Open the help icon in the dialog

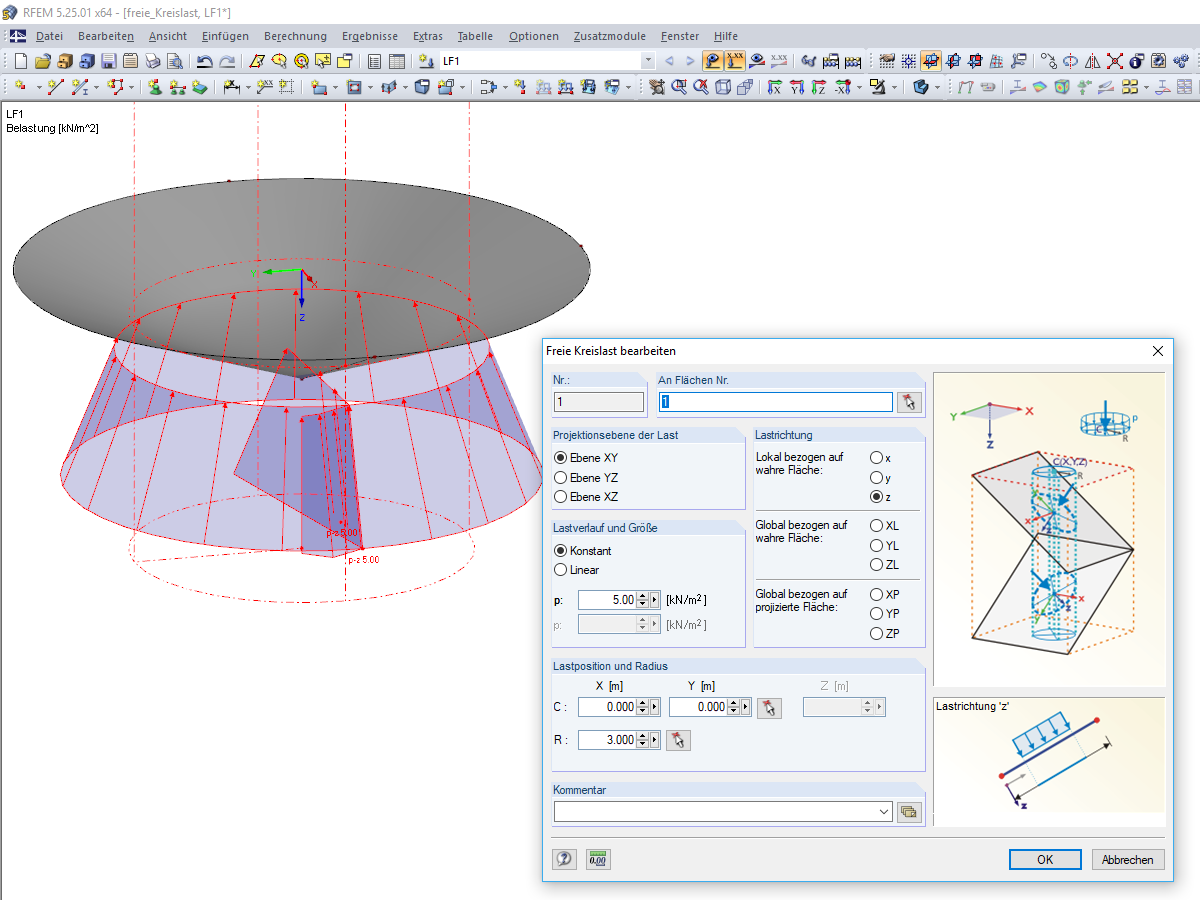(564, 859)
